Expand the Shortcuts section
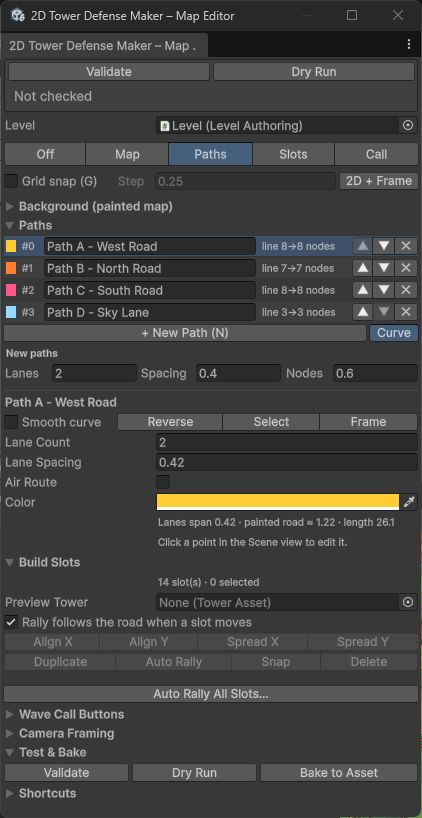Viewport: 422px width, 818px height. pos(10,793)
